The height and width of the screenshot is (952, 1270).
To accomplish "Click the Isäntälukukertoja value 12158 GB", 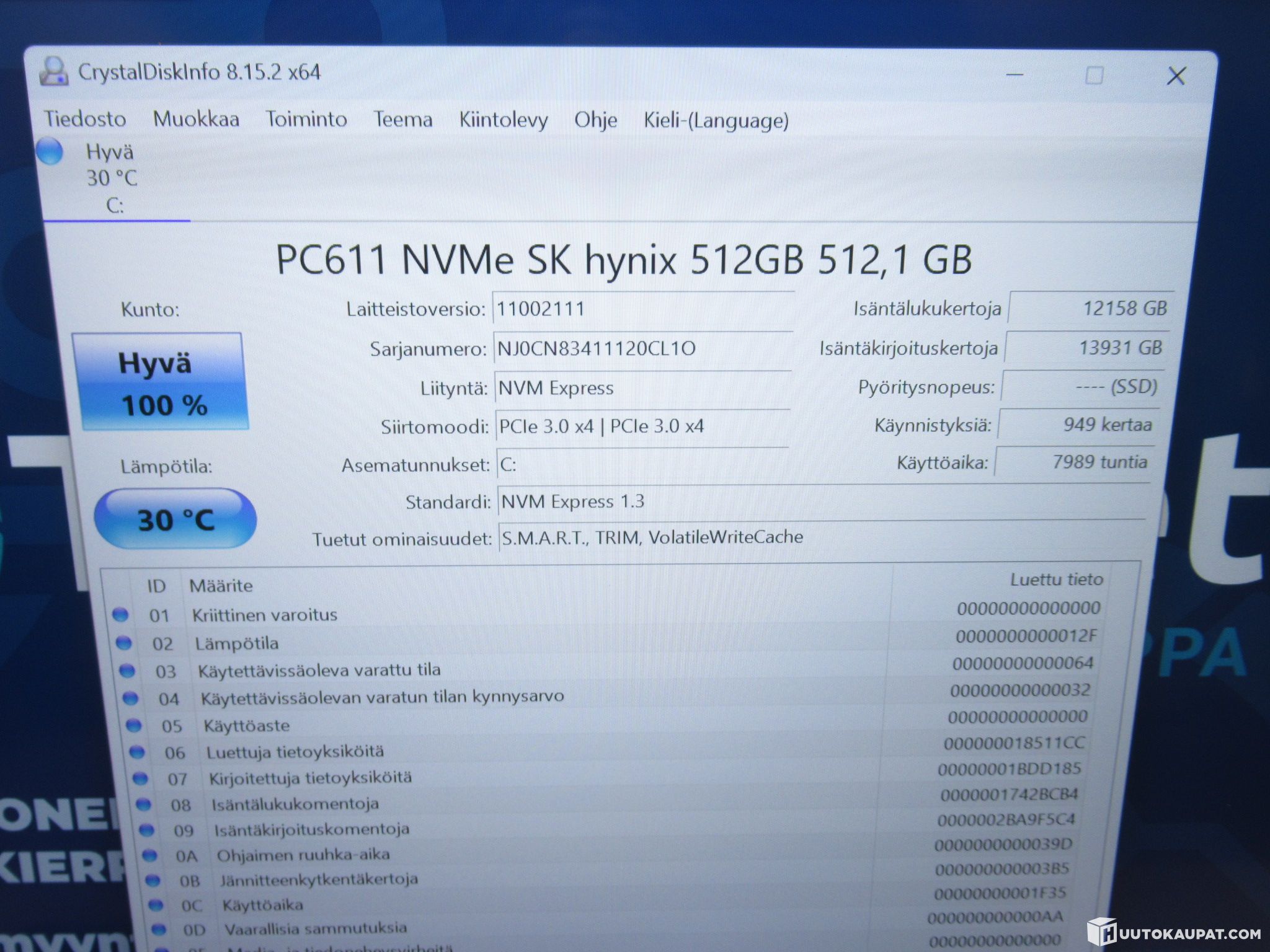I will coord(1091,308).
